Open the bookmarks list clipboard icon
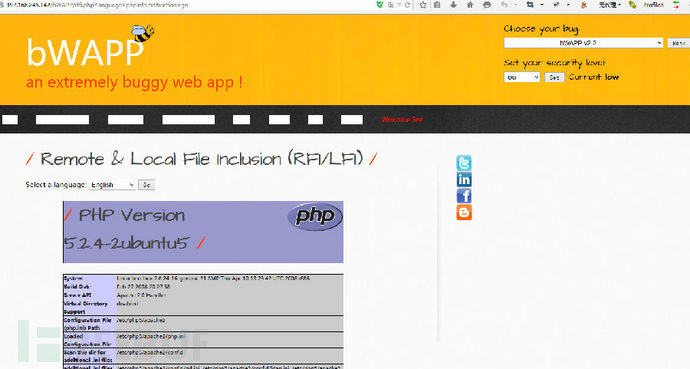 pyautogui.click(x=437, y=5)
